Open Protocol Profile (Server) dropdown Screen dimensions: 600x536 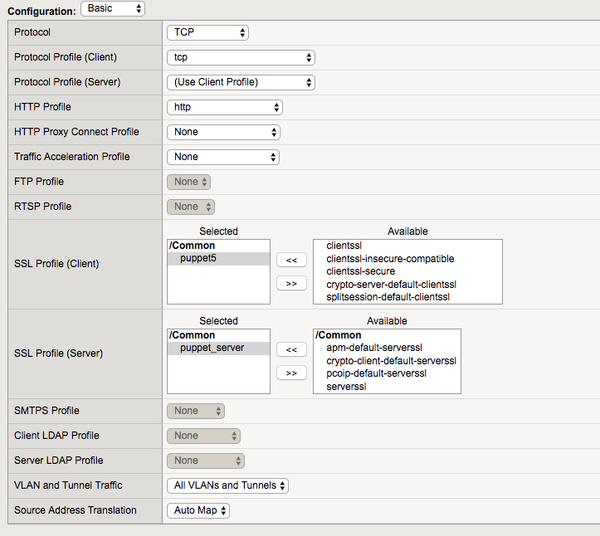pos(241,82)
